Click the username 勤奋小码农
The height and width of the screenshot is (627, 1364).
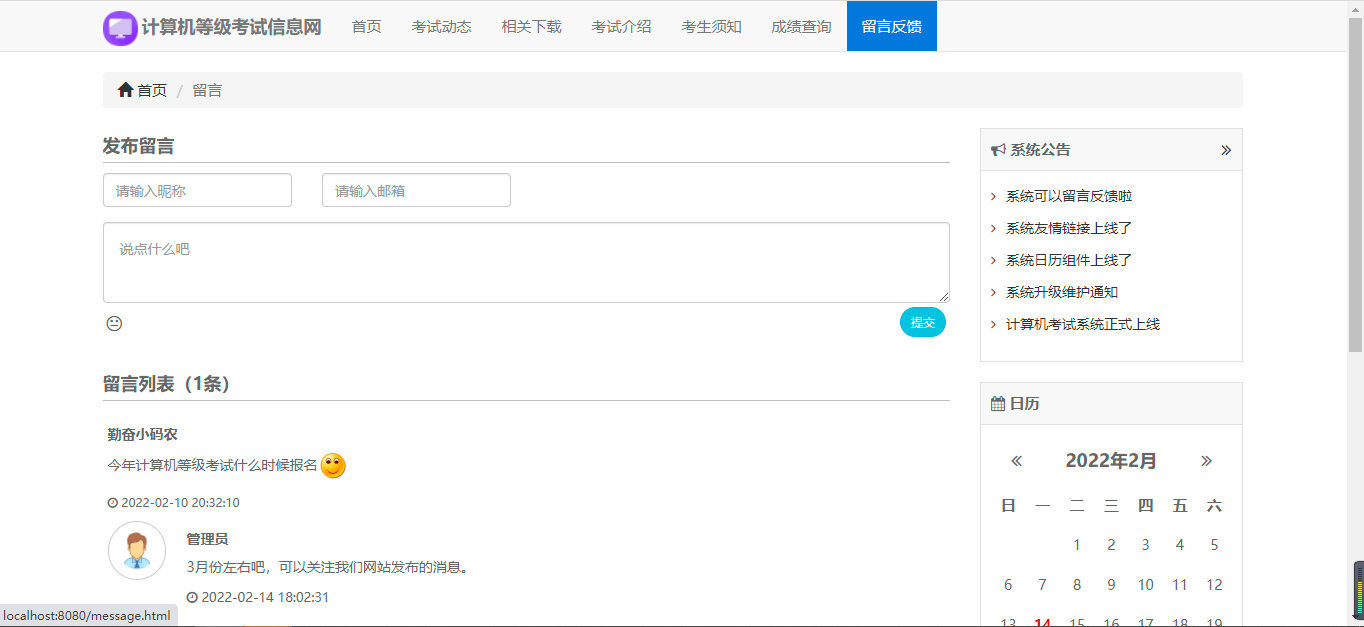142,435
